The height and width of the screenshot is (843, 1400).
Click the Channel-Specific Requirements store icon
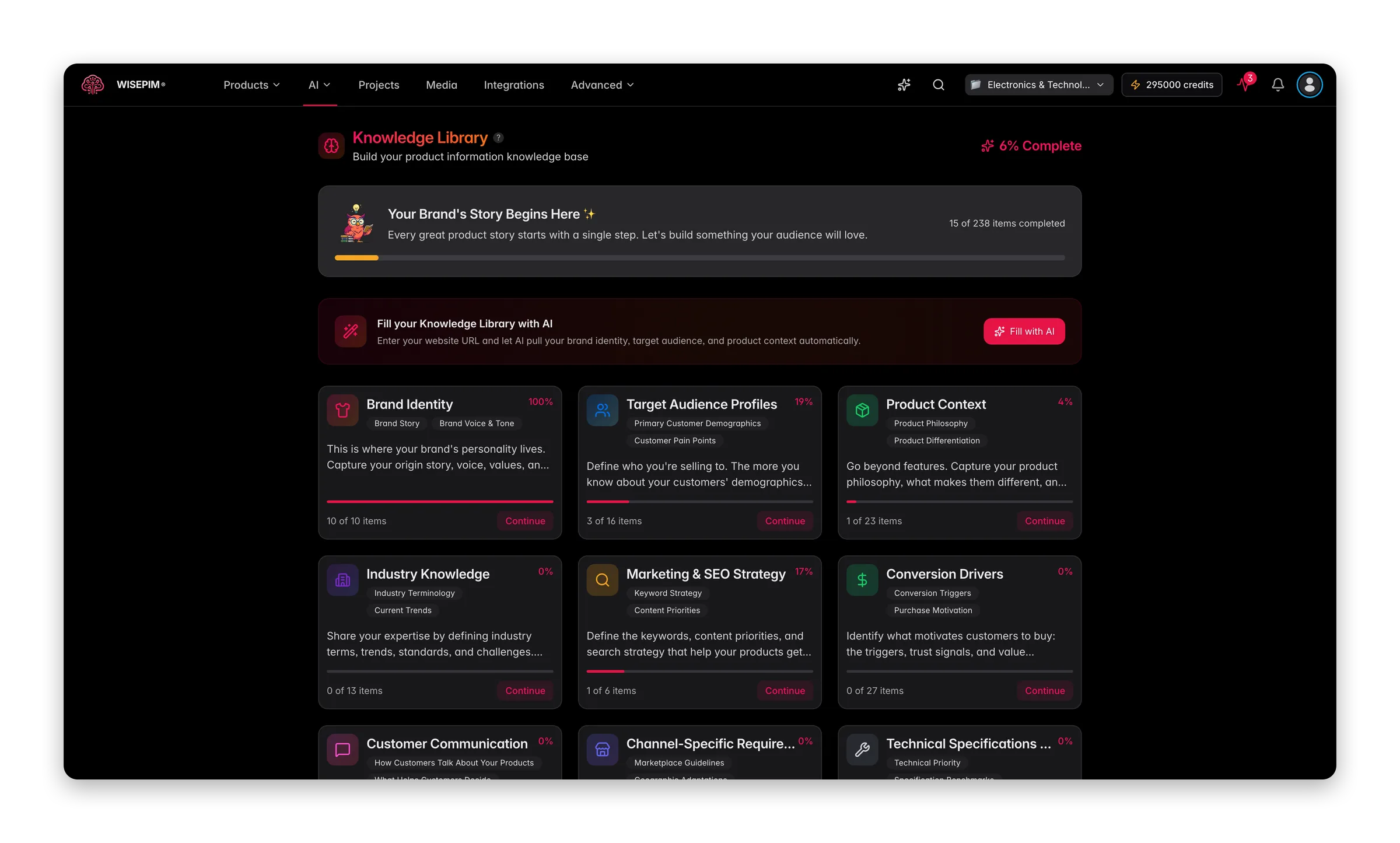[603, 750]
